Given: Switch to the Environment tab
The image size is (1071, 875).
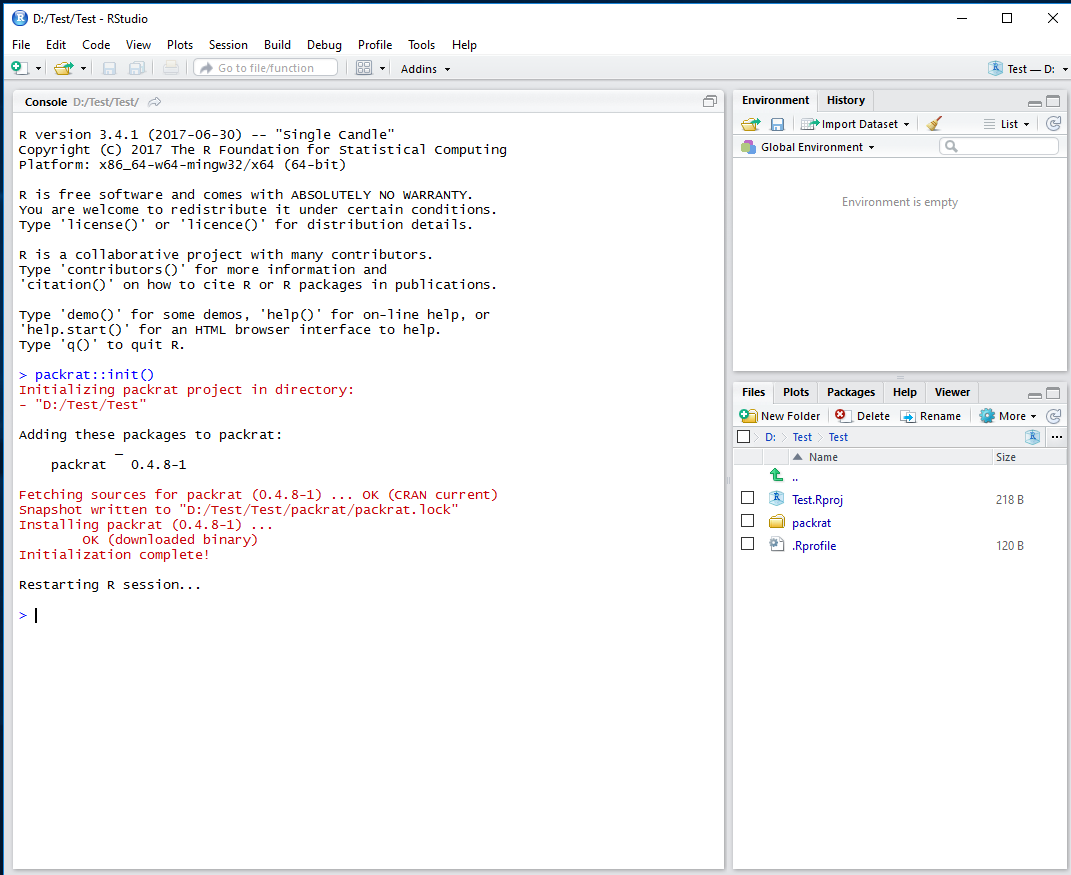Looking at the screenshot, I should pyautogui.click(x=775, y=100).
